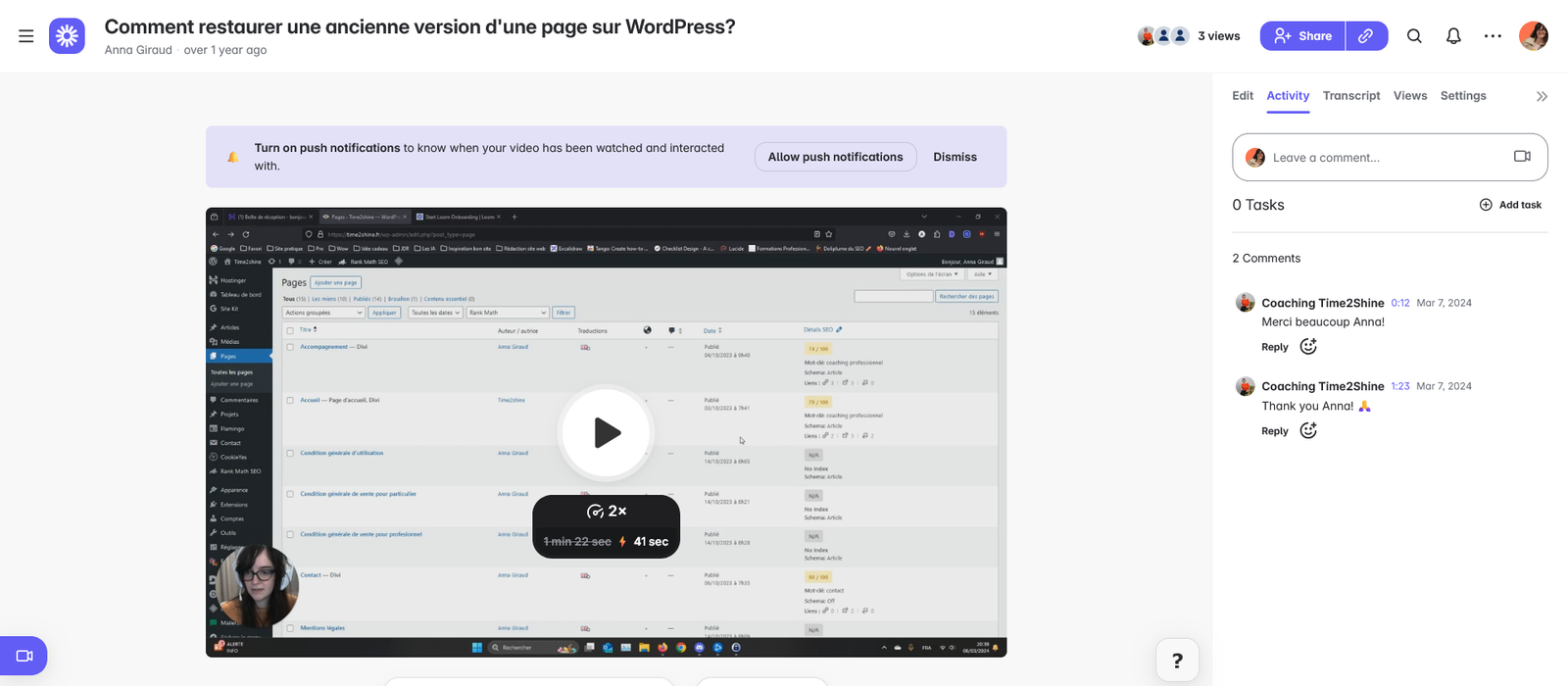Click the avatar on the 1:23 comment
The height and width of the screenshot is (686, 1568).
[x=1245, y=386]
